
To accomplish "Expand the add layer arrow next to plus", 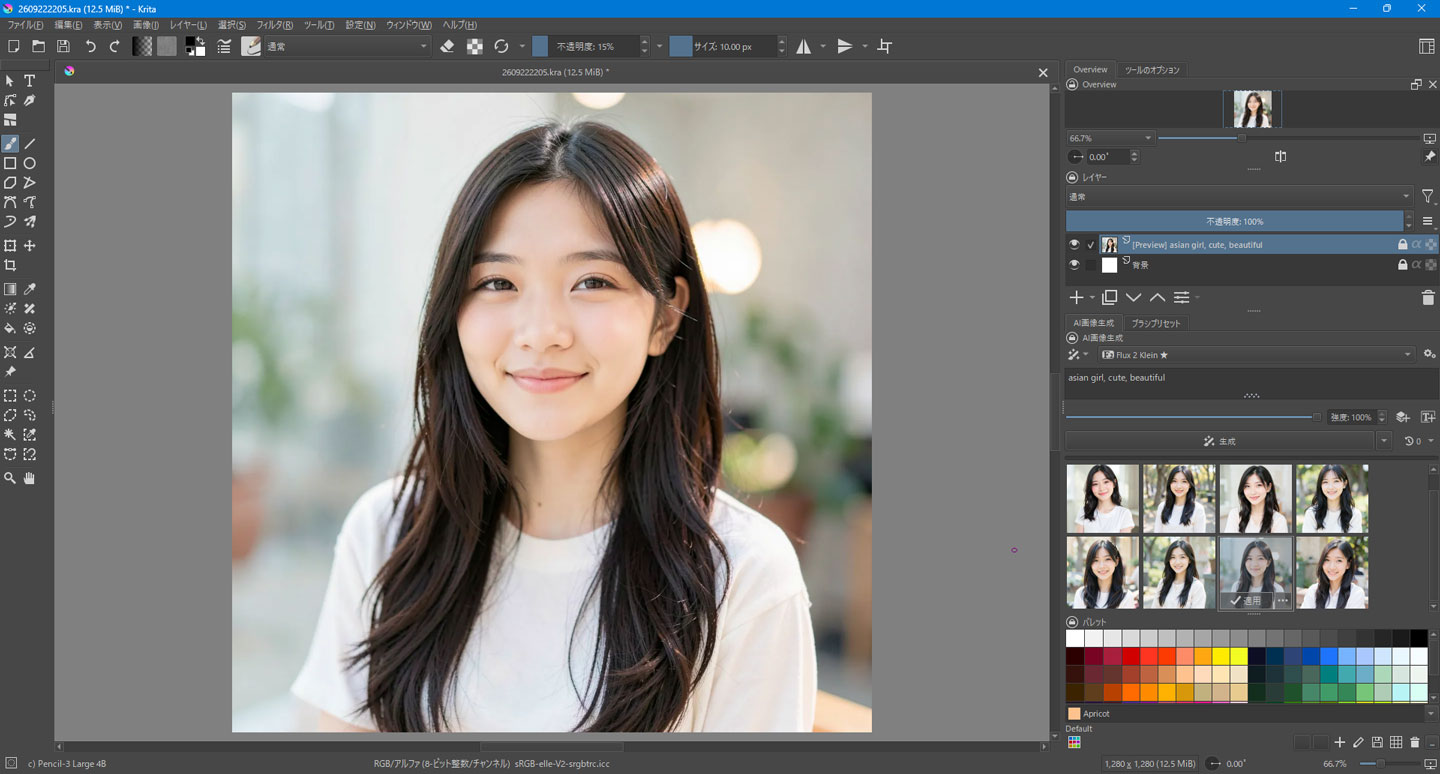I will point(1092,298).
